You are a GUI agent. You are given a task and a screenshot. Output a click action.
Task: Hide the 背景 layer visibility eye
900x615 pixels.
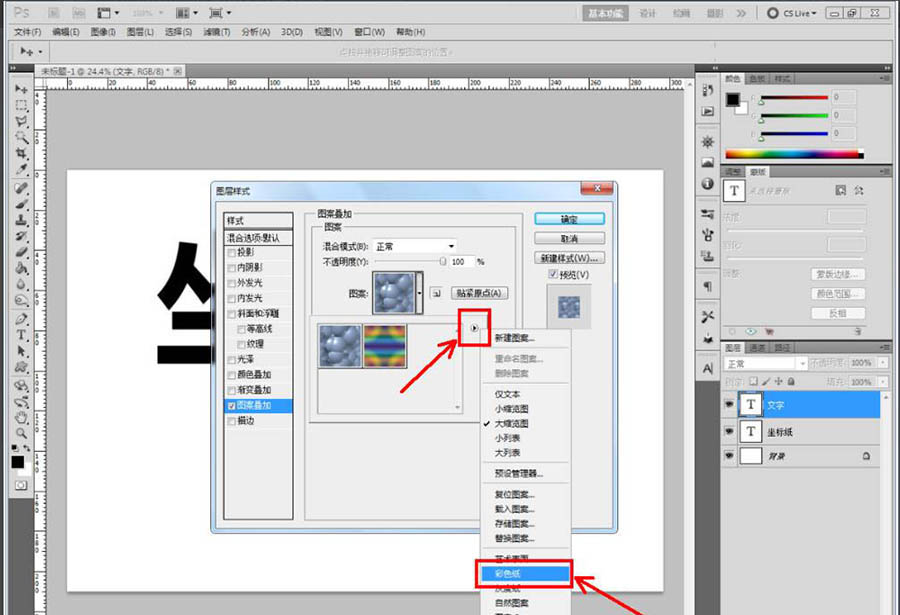click(730, 456)
